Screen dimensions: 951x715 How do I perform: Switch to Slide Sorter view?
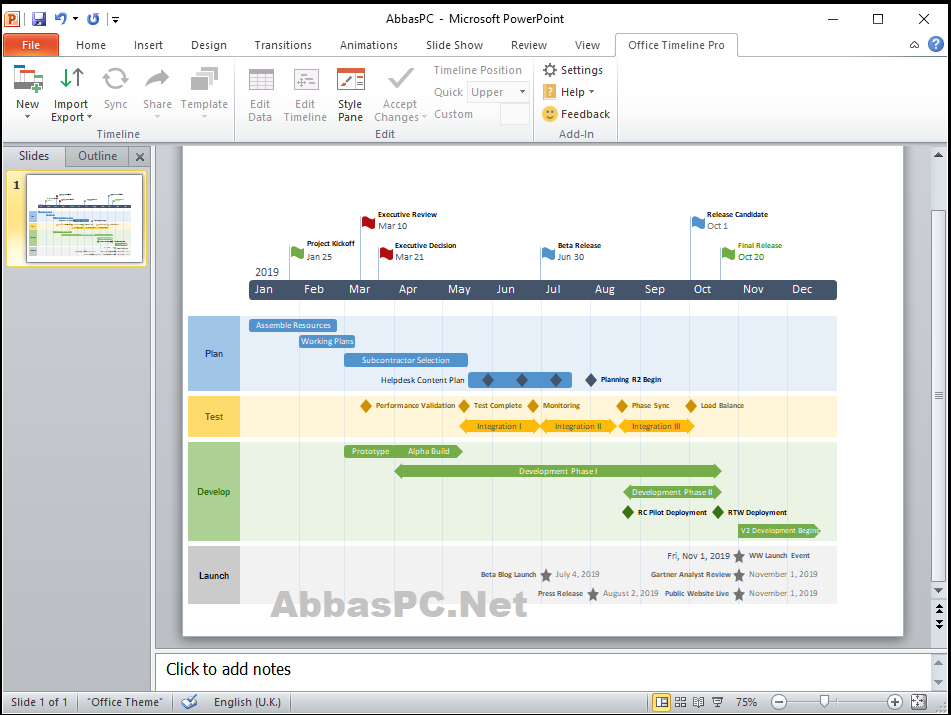tap(680, 702)
